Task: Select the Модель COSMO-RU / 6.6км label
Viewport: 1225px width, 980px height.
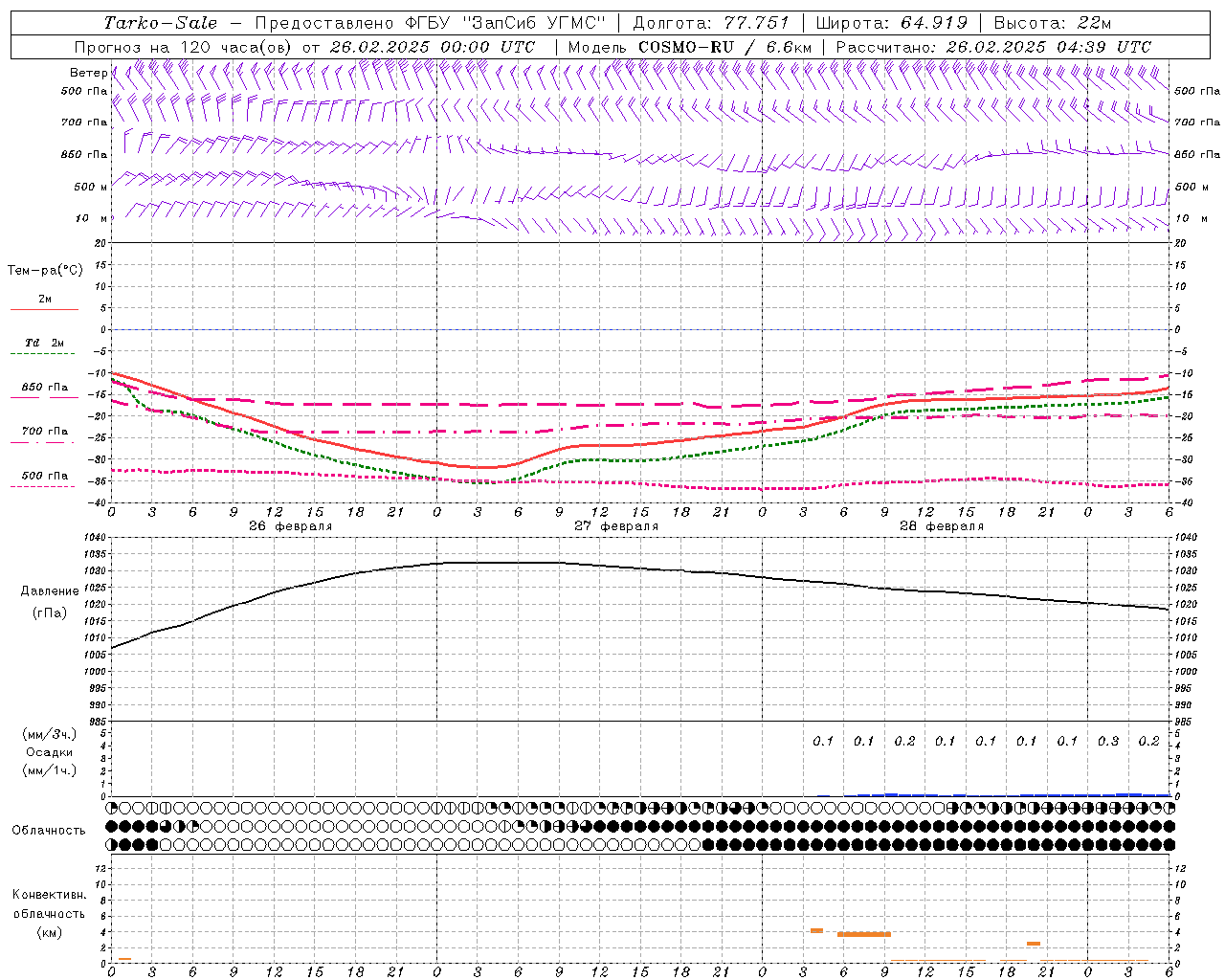Action: (x=689, y=47)
